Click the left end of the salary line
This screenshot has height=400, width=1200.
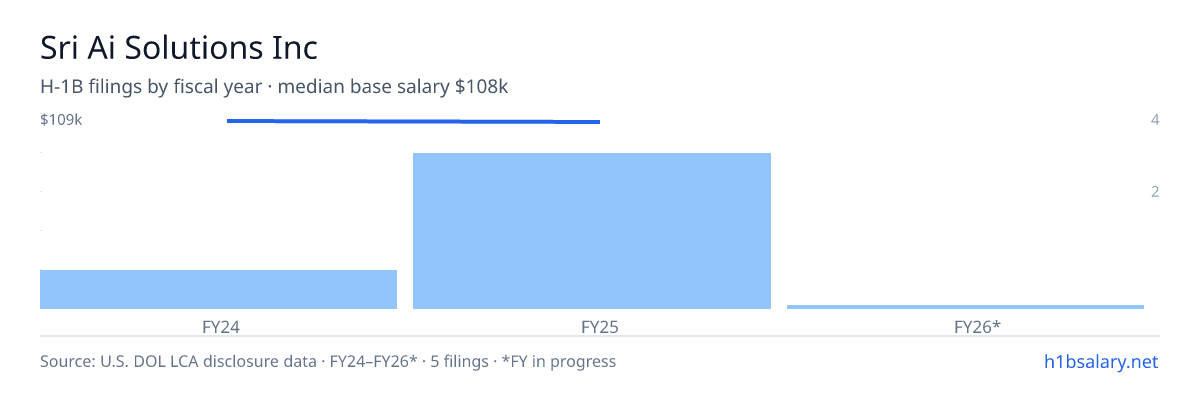229,120
